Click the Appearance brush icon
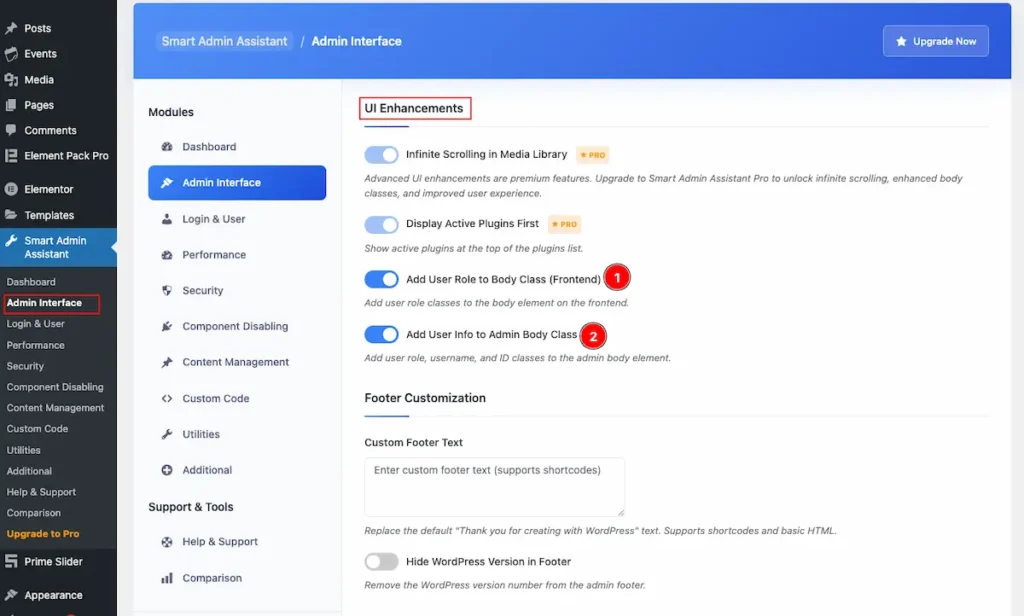This screenshot has width=1024, height=616. [x=11, y=595]
